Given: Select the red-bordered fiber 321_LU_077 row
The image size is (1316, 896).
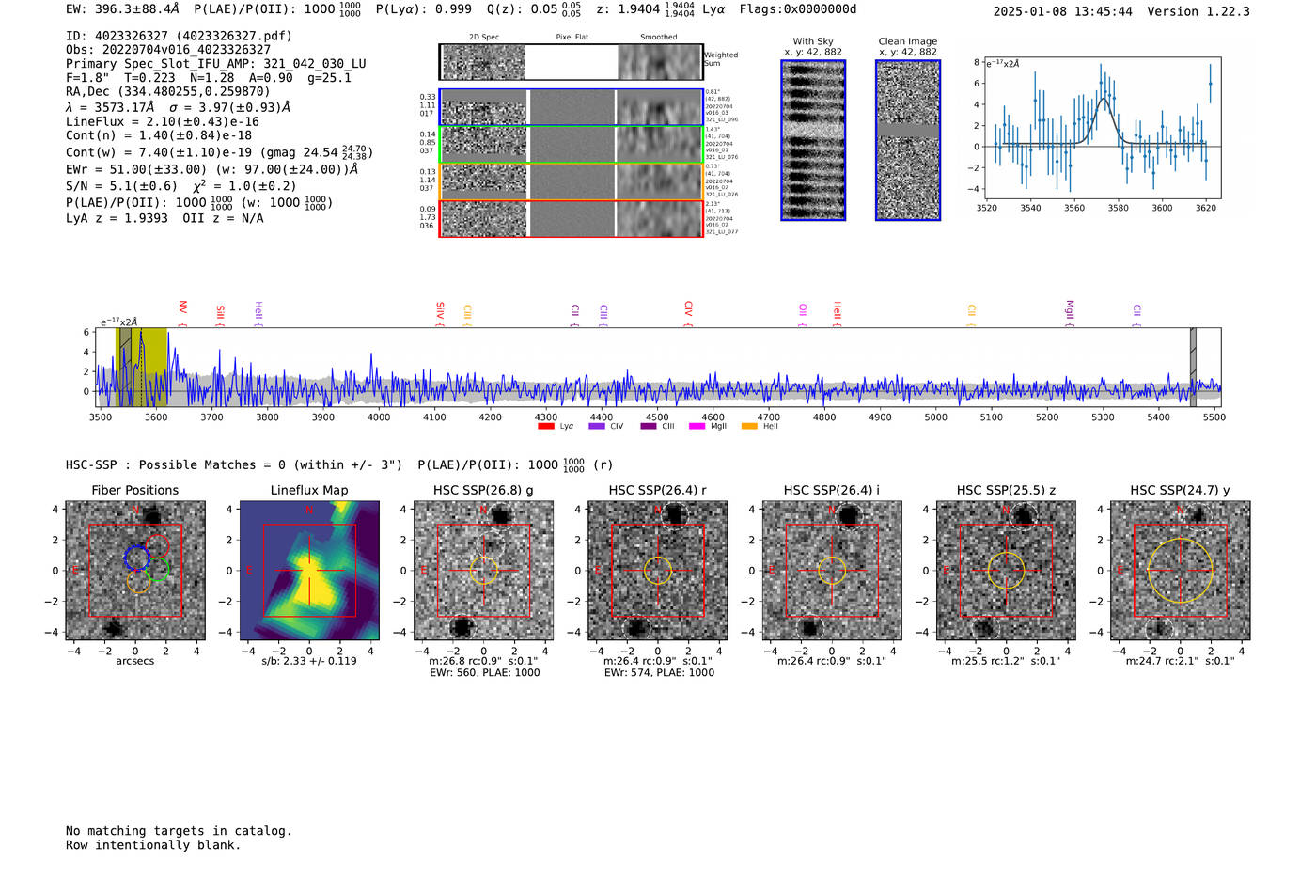Looking at the screenshot, I should 571,218.
